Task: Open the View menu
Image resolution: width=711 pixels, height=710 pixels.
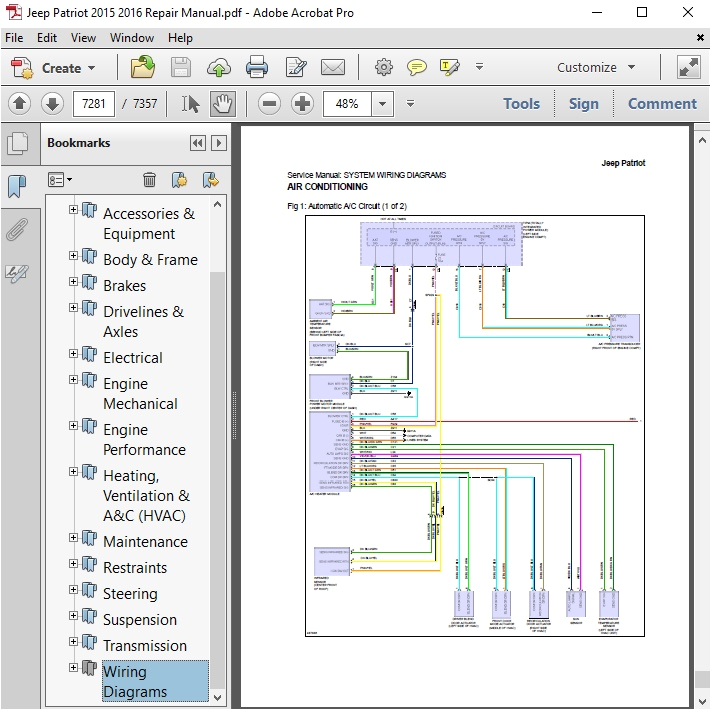Action: (84, 38)
